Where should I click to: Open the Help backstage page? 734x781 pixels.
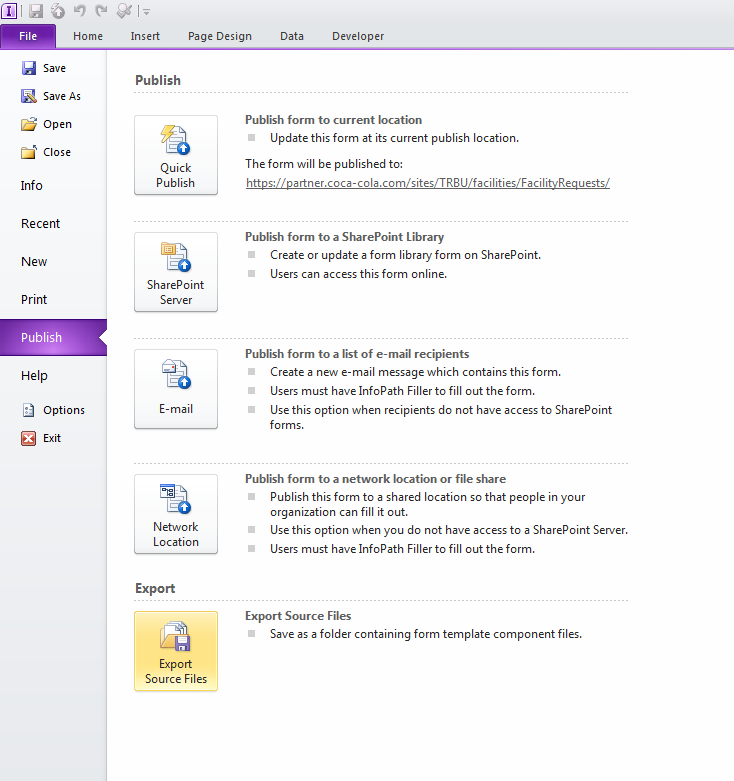pos(53,376)
